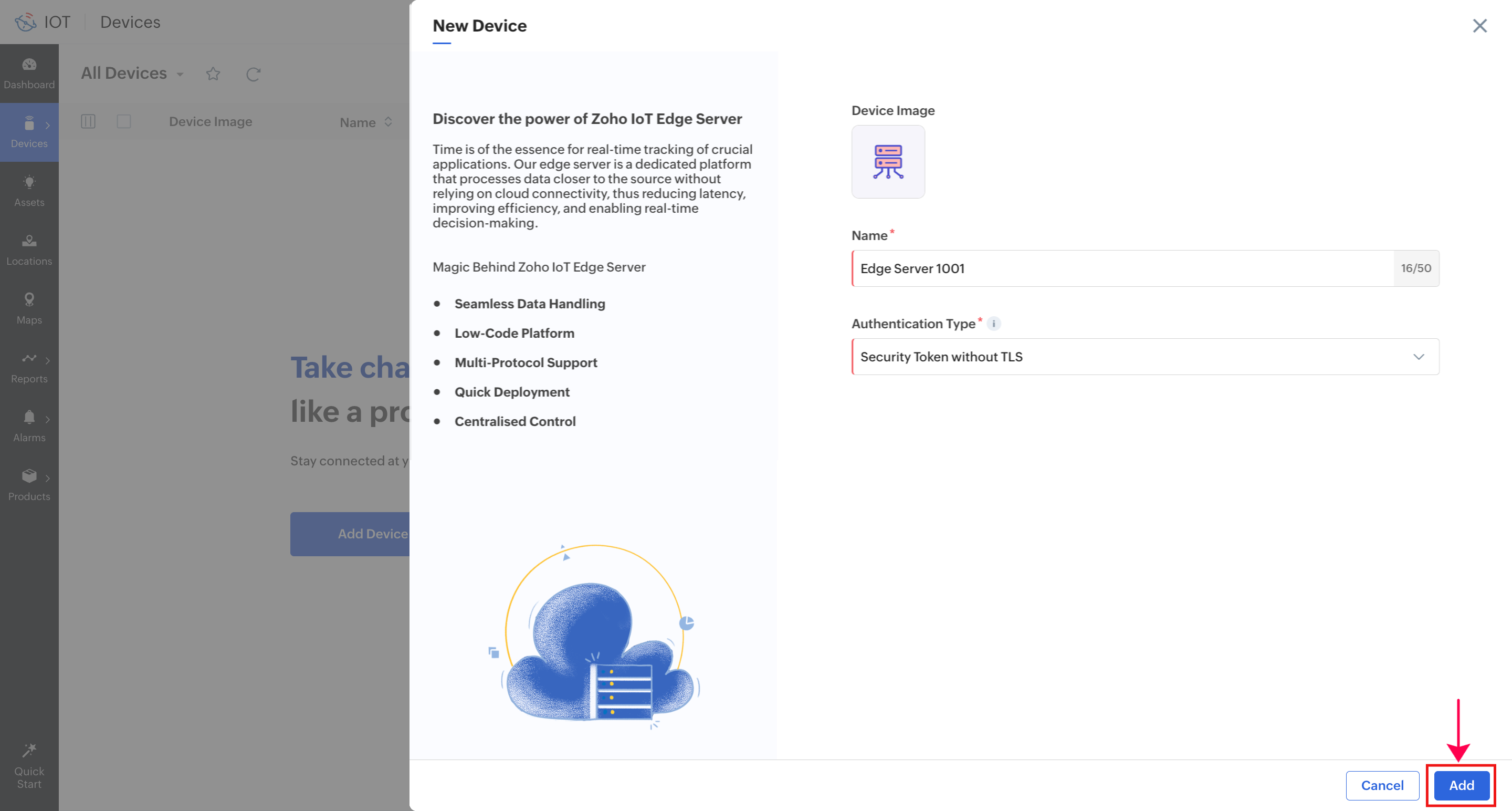The image size is (1512, 811).
Task: Mark All Devices view as favorite
Action: pyautogui.click(x=213, y=74)
